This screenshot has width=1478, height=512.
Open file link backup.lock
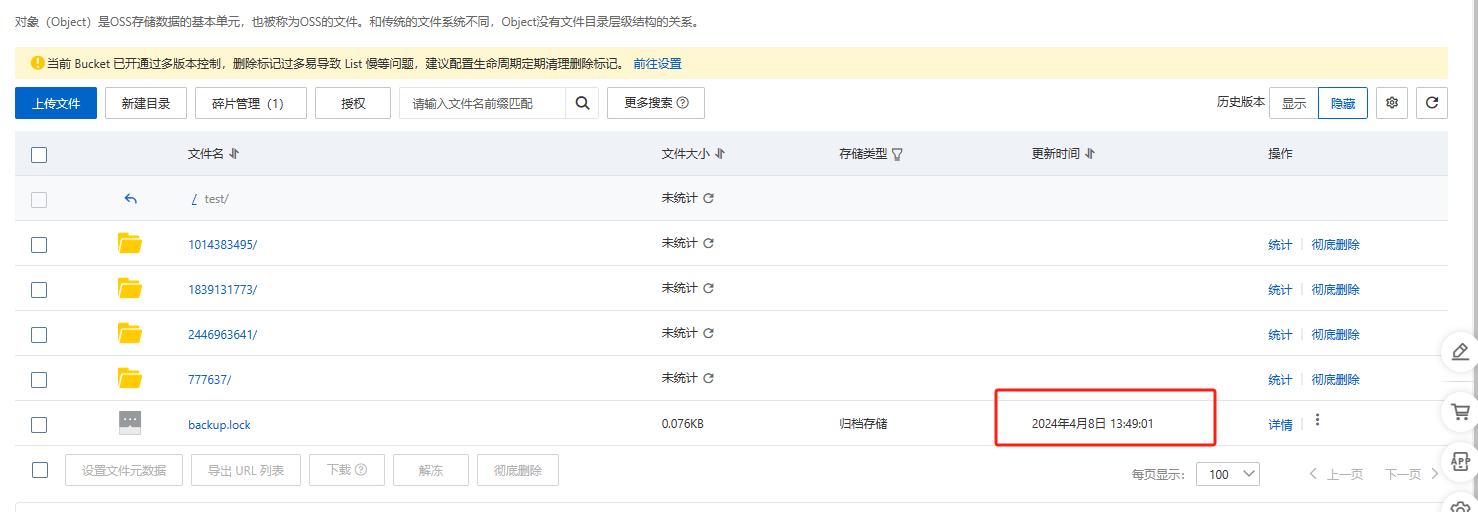click(219, 424)
